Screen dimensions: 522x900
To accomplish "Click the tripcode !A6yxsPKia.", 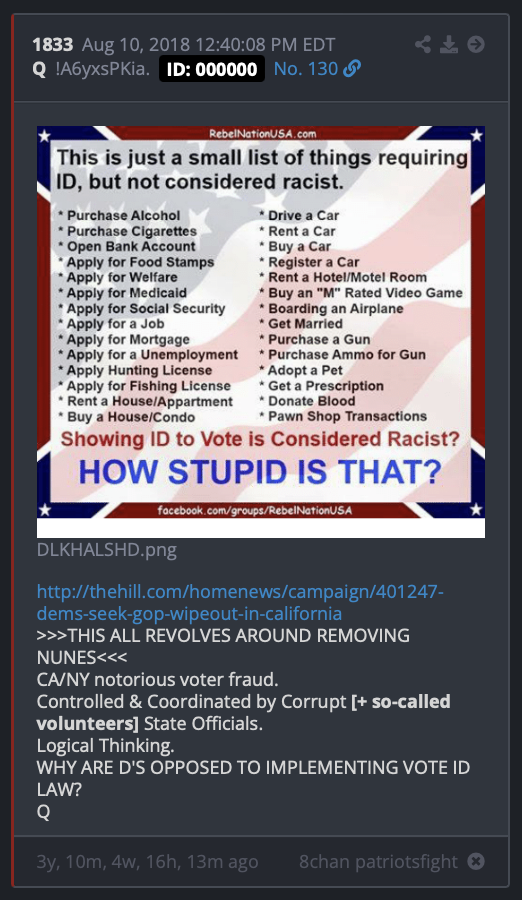I will pyautogui.click(x=103, y=69).
